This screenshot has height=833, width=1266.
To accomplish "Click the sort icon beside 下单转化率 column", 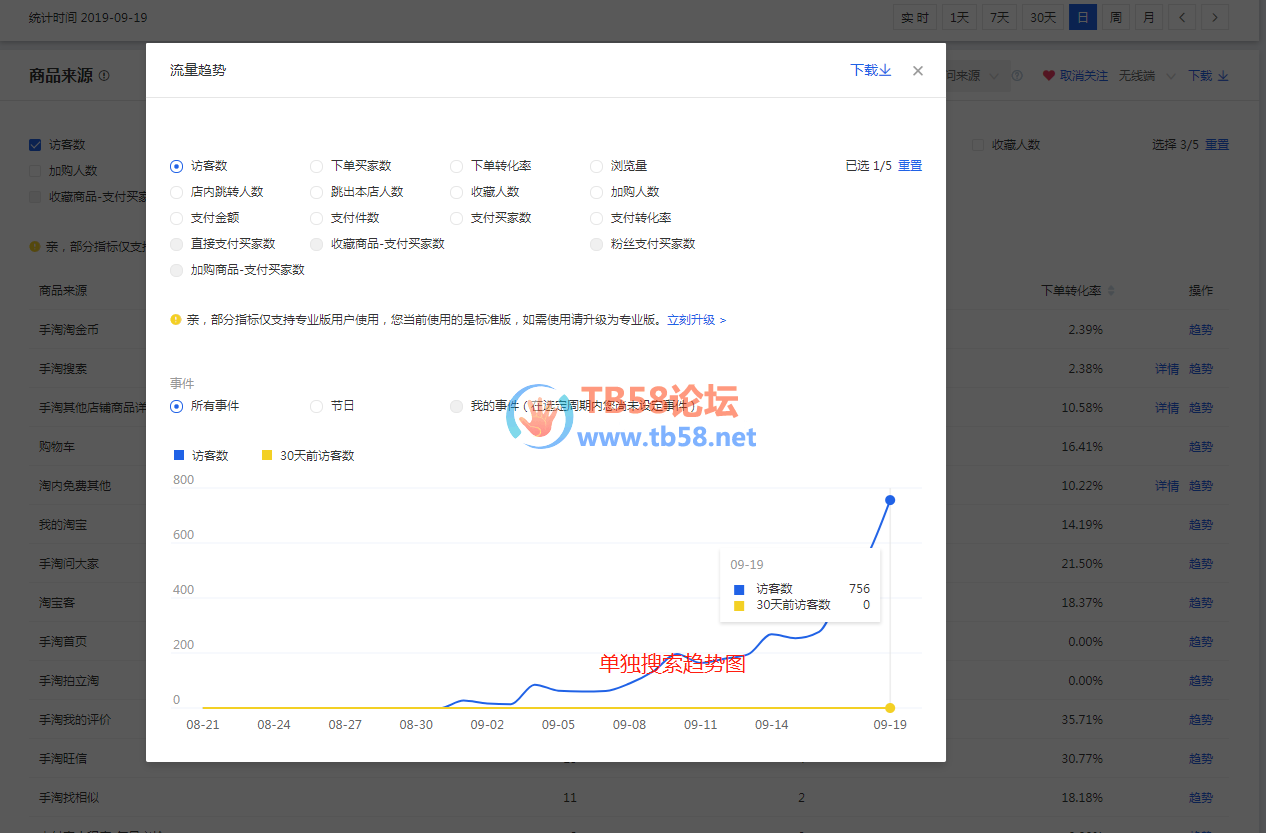I will pyautogui.click(x=1110, y=291).
